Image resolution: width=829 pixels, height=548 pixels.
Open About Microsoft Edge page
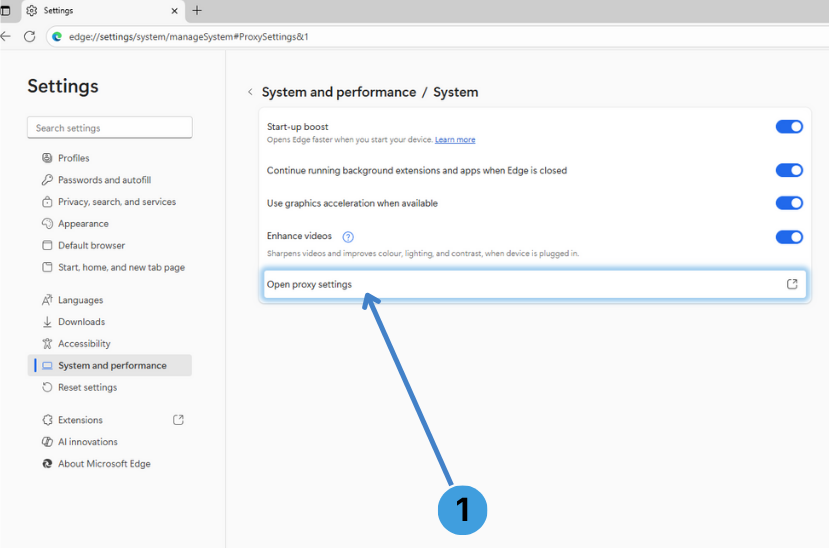click(x=109, y=463)
